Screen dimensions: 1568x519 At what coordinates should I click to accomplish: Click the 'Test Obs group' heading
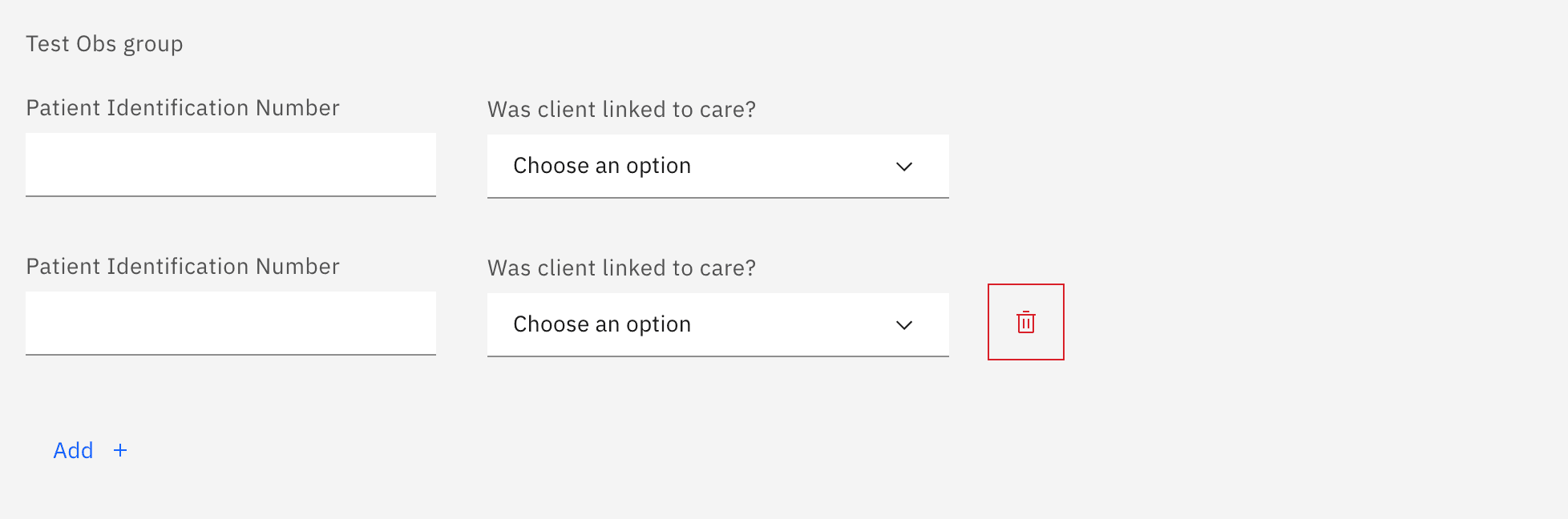(x=104, y=43)
